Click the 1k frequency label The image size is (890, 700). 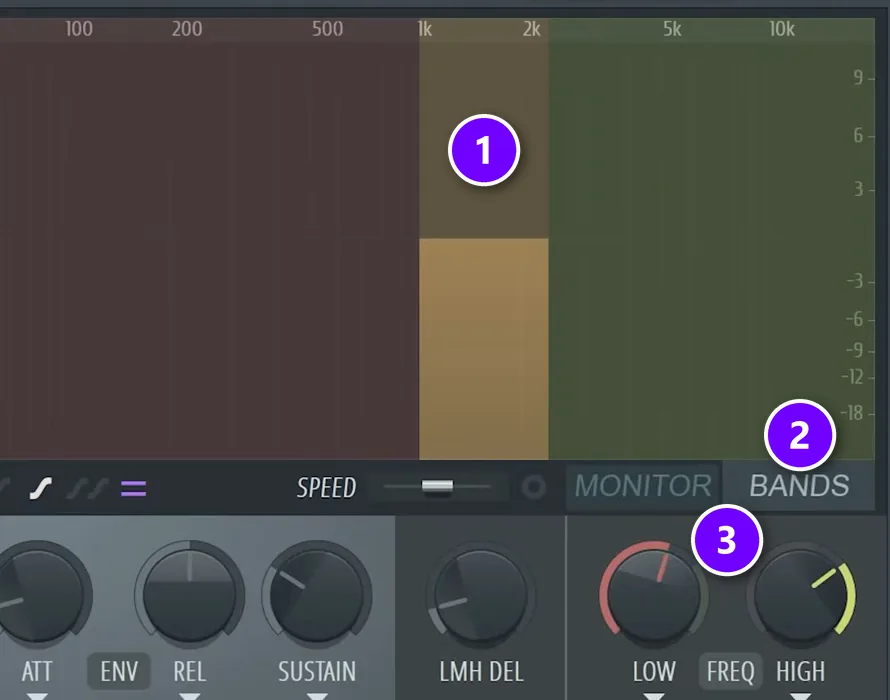[x=425, y=29]
